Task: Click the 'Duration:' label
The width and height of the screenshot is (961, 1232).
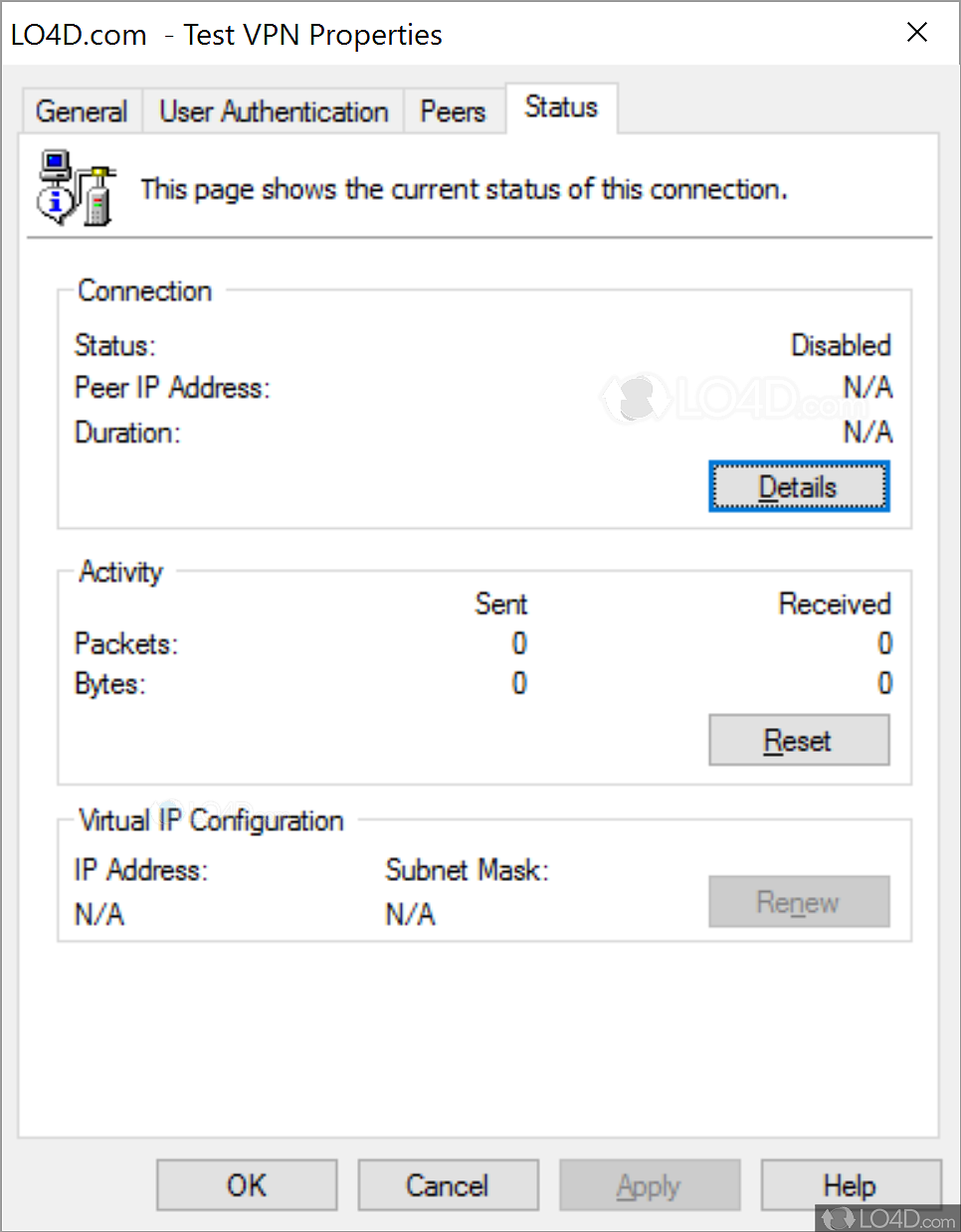Action: [x=127, y=433]
